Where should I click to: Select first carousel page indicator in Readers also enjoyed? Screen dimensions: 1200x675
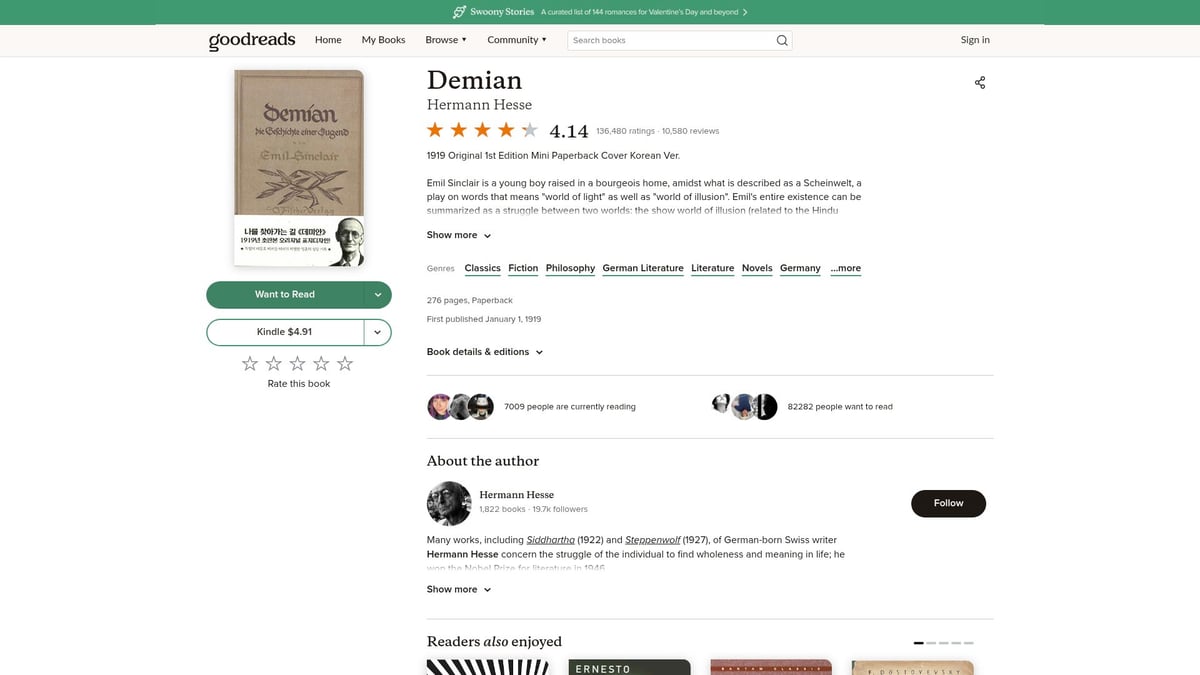[918, 642]
